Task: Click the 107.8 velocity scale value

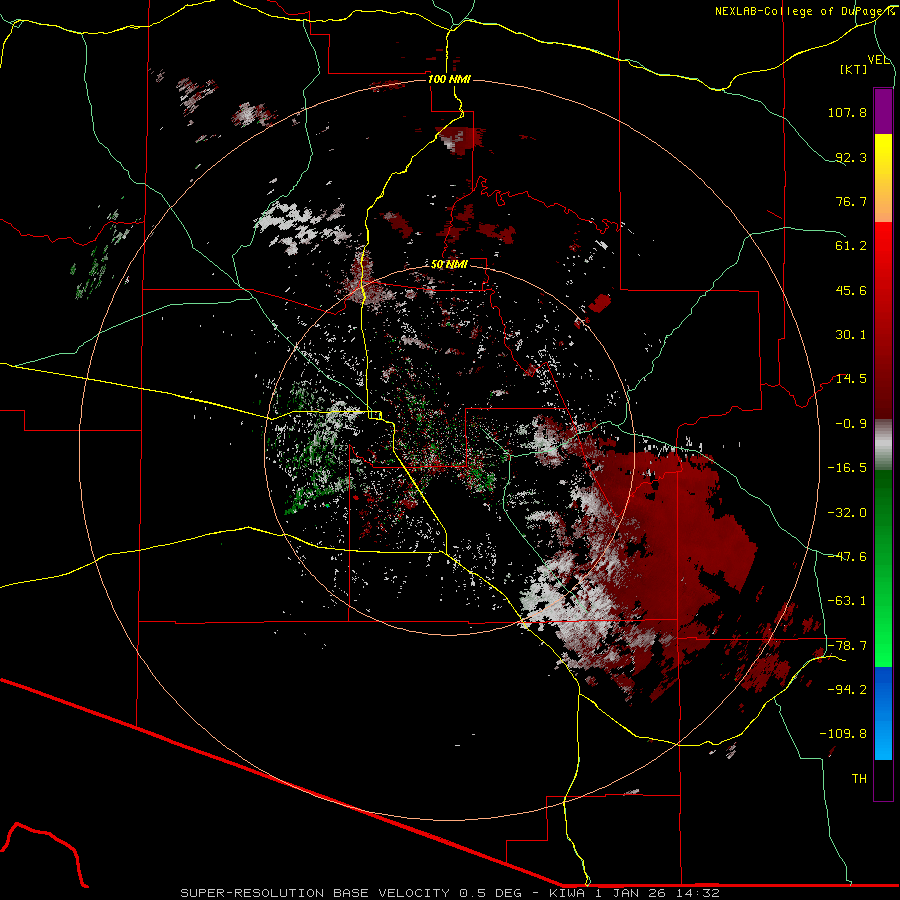Action: tap(847, 112)
